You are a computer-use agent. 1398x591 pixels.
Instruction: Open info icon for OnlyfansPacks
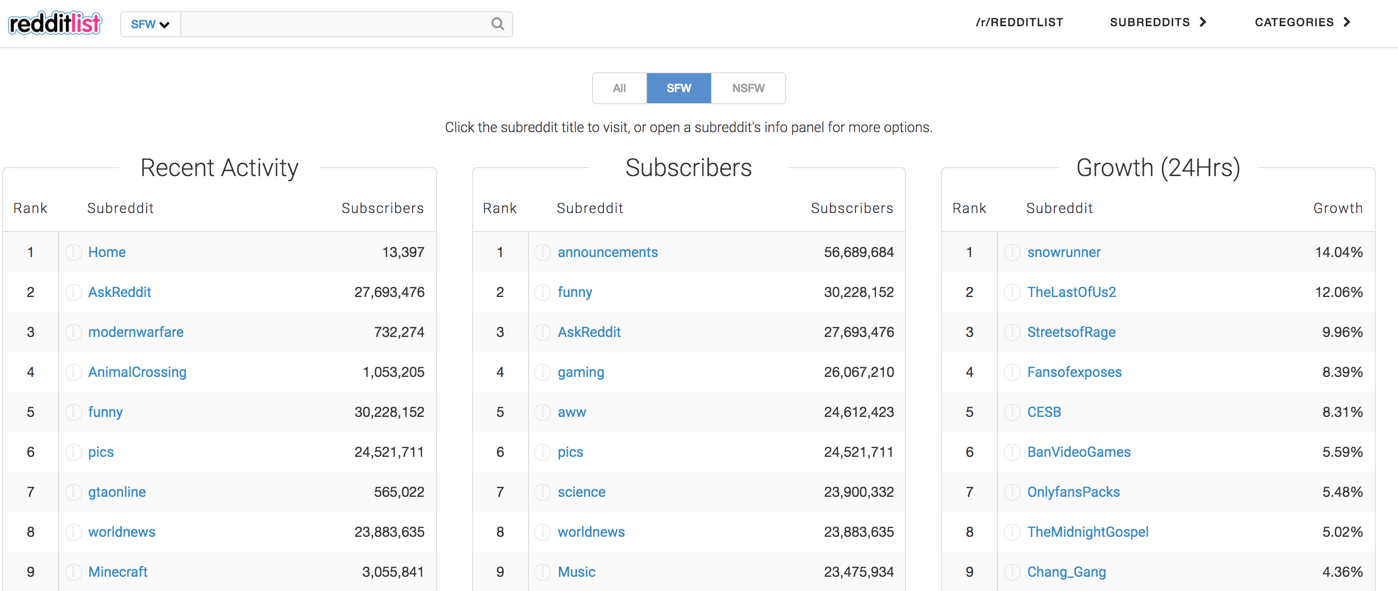(x=1012, y=492)
